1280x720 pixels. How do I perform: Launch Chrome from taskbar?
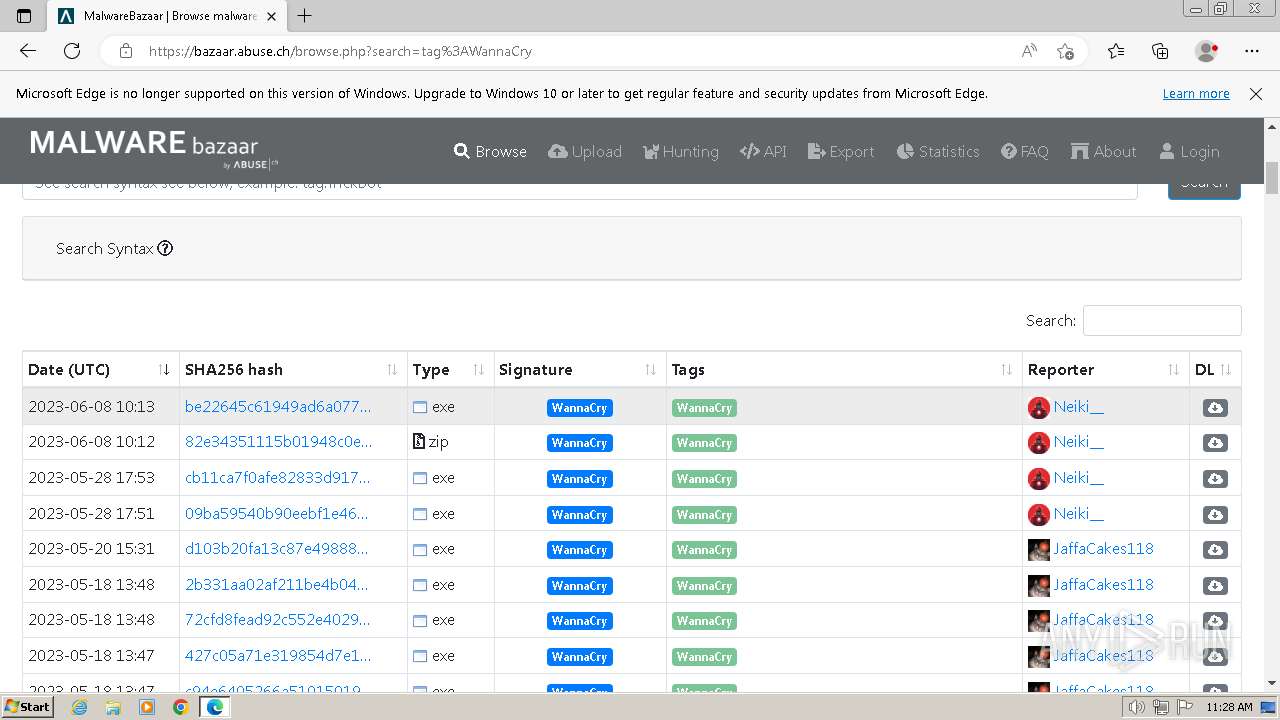click(180, 707)
